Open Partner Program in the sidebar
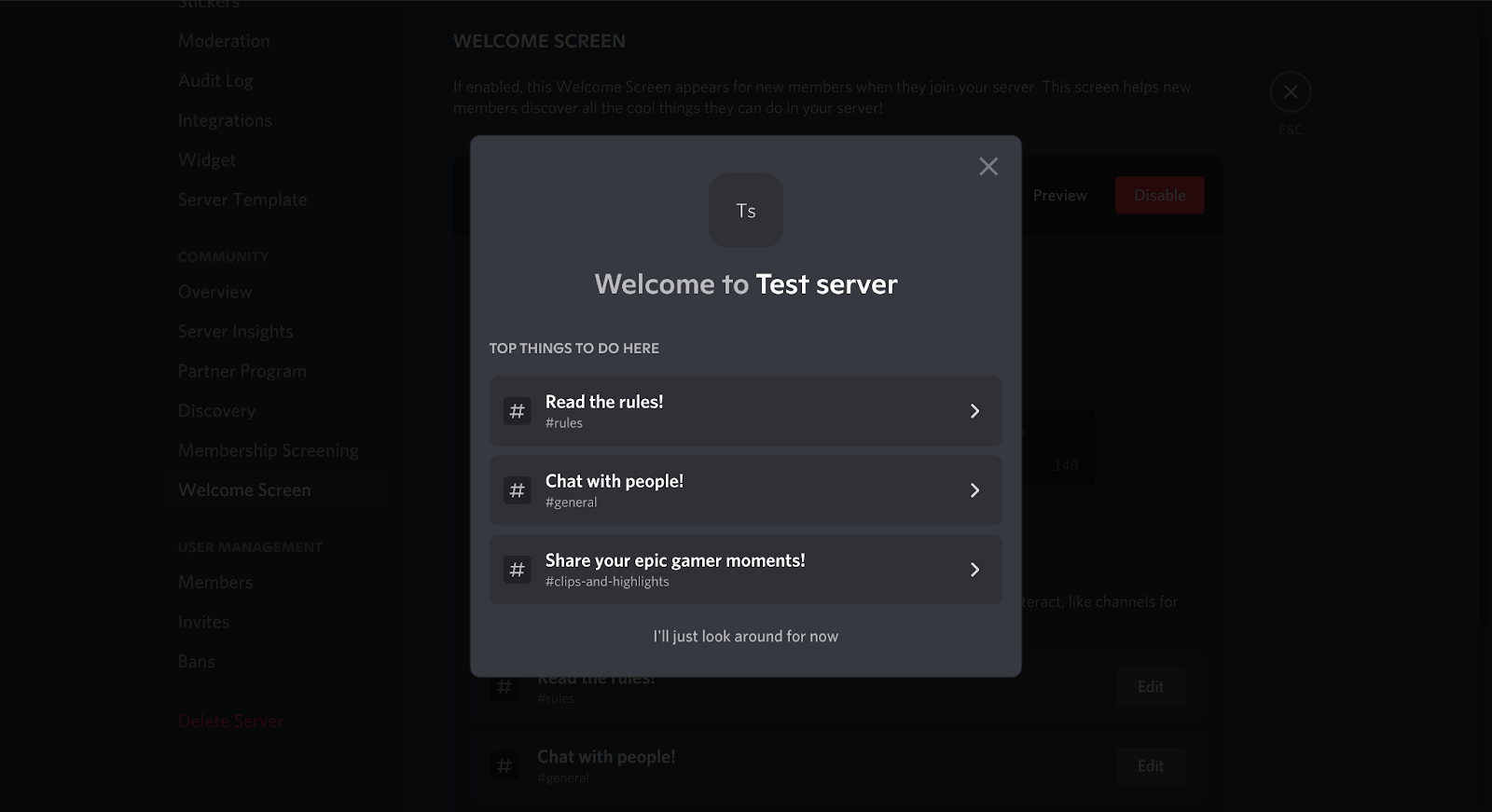The height and width of the screenshot is (812, 1492). point(242,371)
